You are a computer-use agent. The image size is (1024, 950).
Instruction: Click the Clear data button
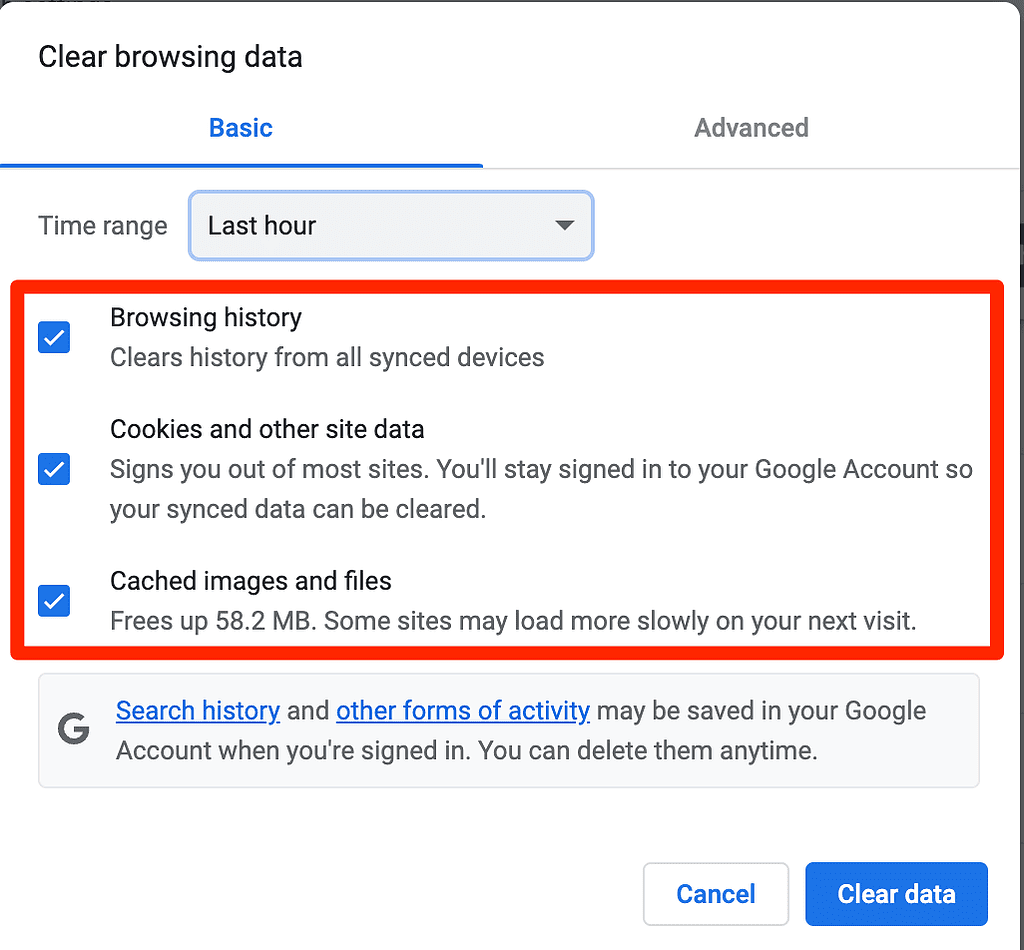[896, 894]
